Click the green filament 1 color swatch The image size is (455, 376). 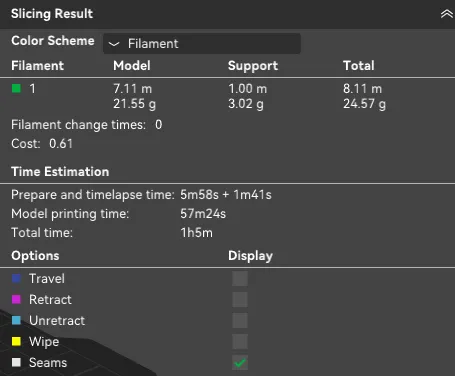16,88
